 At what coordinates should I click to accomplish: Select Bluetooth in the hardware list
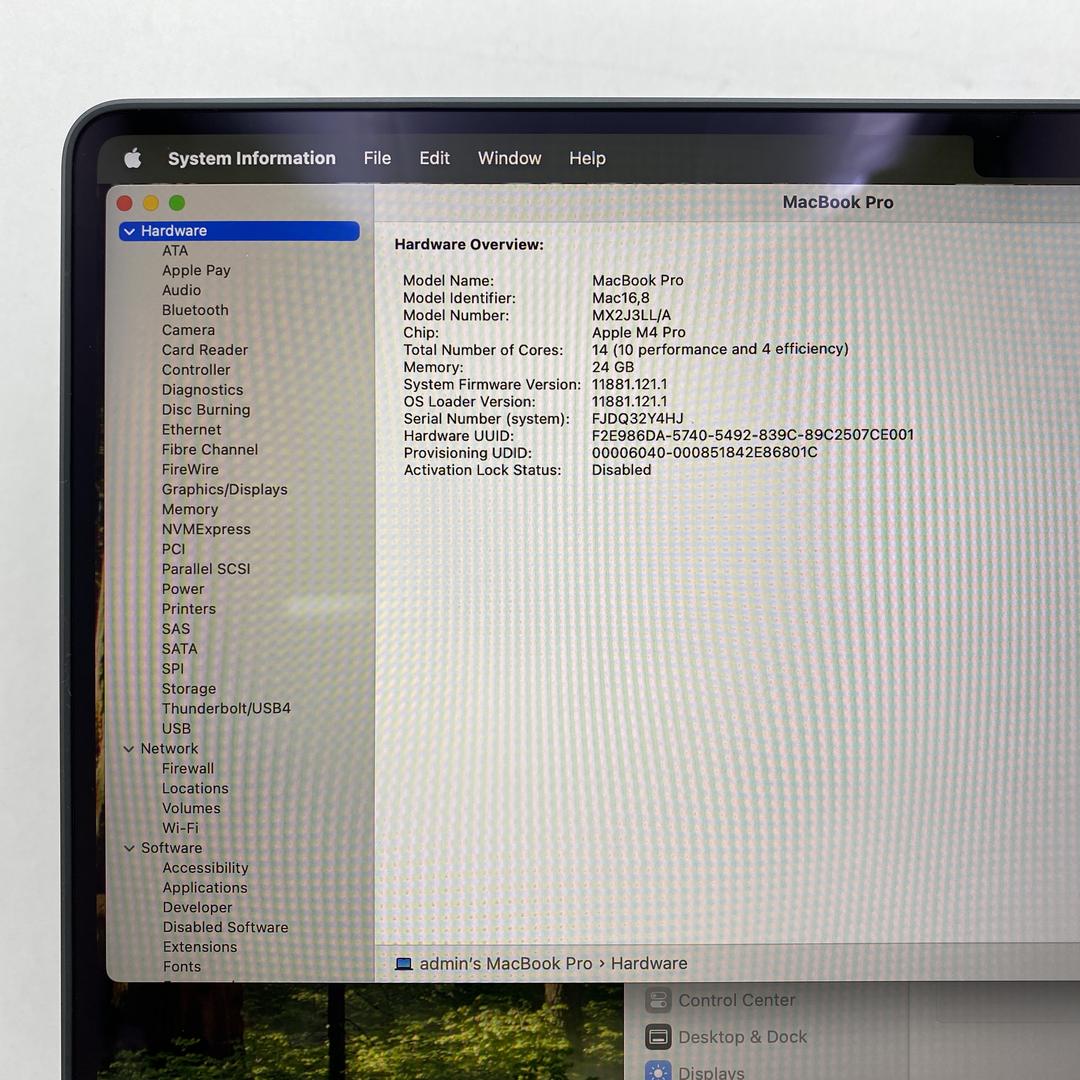pos(195,310)
